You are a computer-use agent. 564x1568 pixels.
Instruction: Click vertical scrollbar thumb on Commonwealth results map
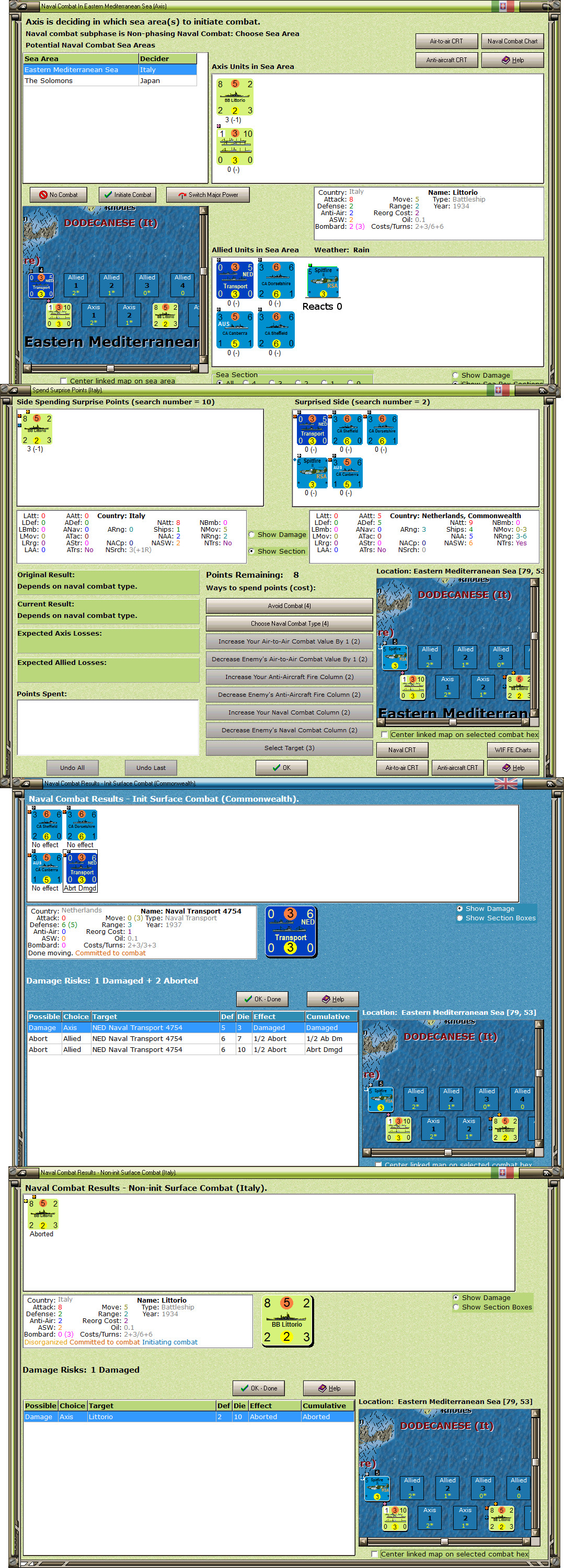point(538,1072)
